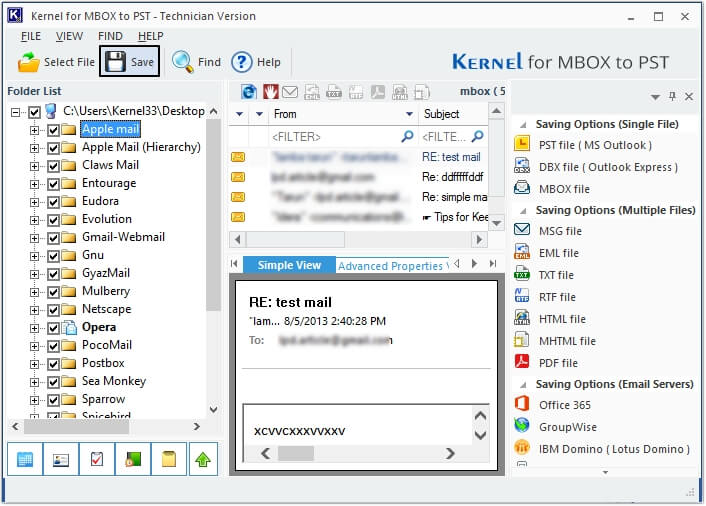Switch to Simple View tab
The width and height of the screenshot is (706, 506).
[289, 265]
